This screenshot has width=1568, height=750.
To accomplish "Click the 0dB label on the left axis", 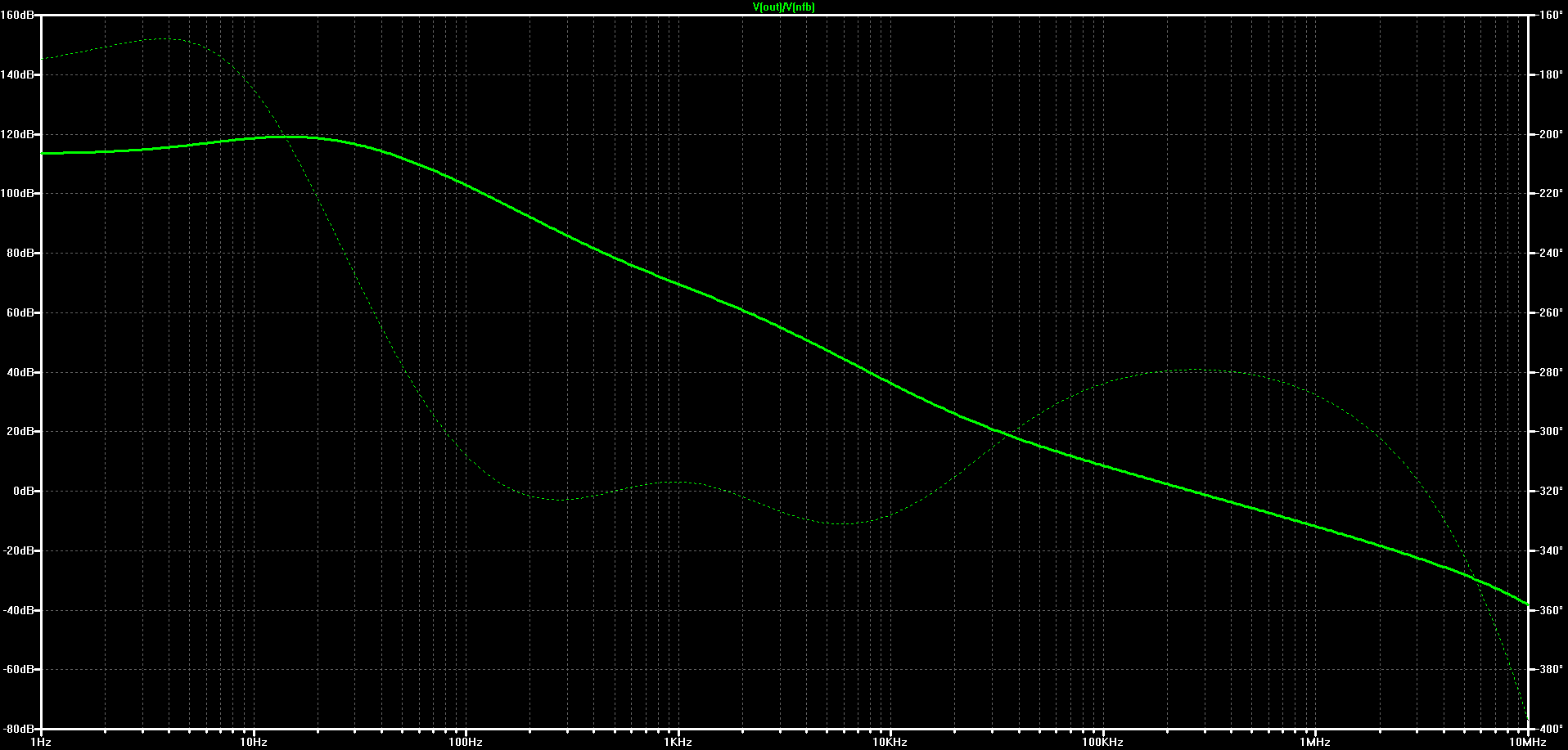I will coord(23,491).
